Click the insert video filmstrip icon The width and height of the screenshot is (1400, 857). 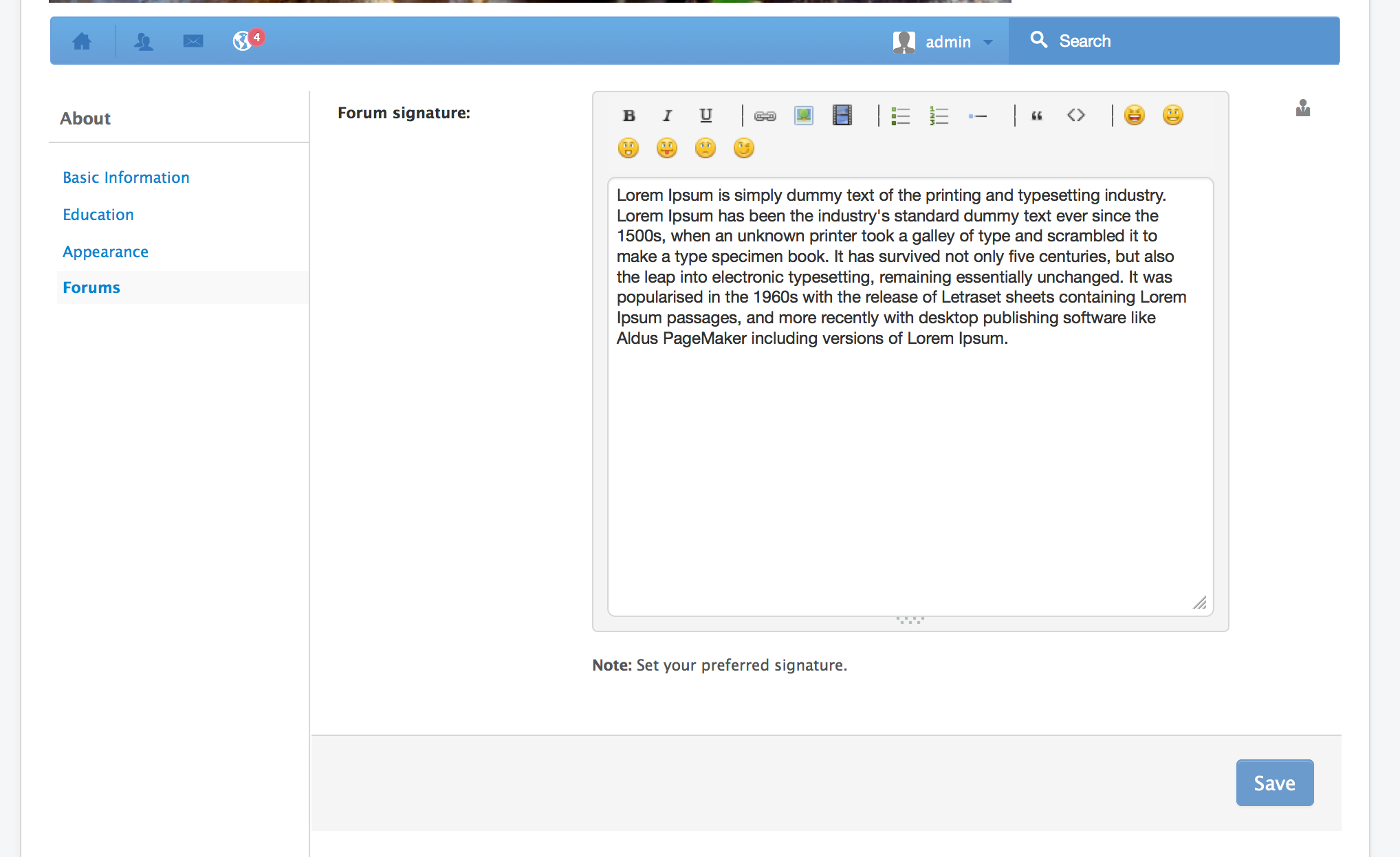coord(842,116)
